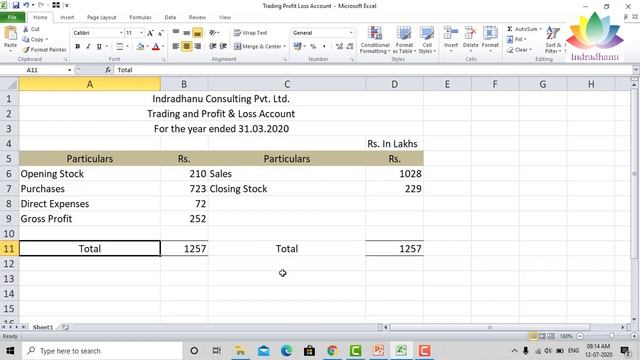Select the Sheet1 worksheet tab
The height and width of the screenshot is (360, 640).
[x=43, y=327]
